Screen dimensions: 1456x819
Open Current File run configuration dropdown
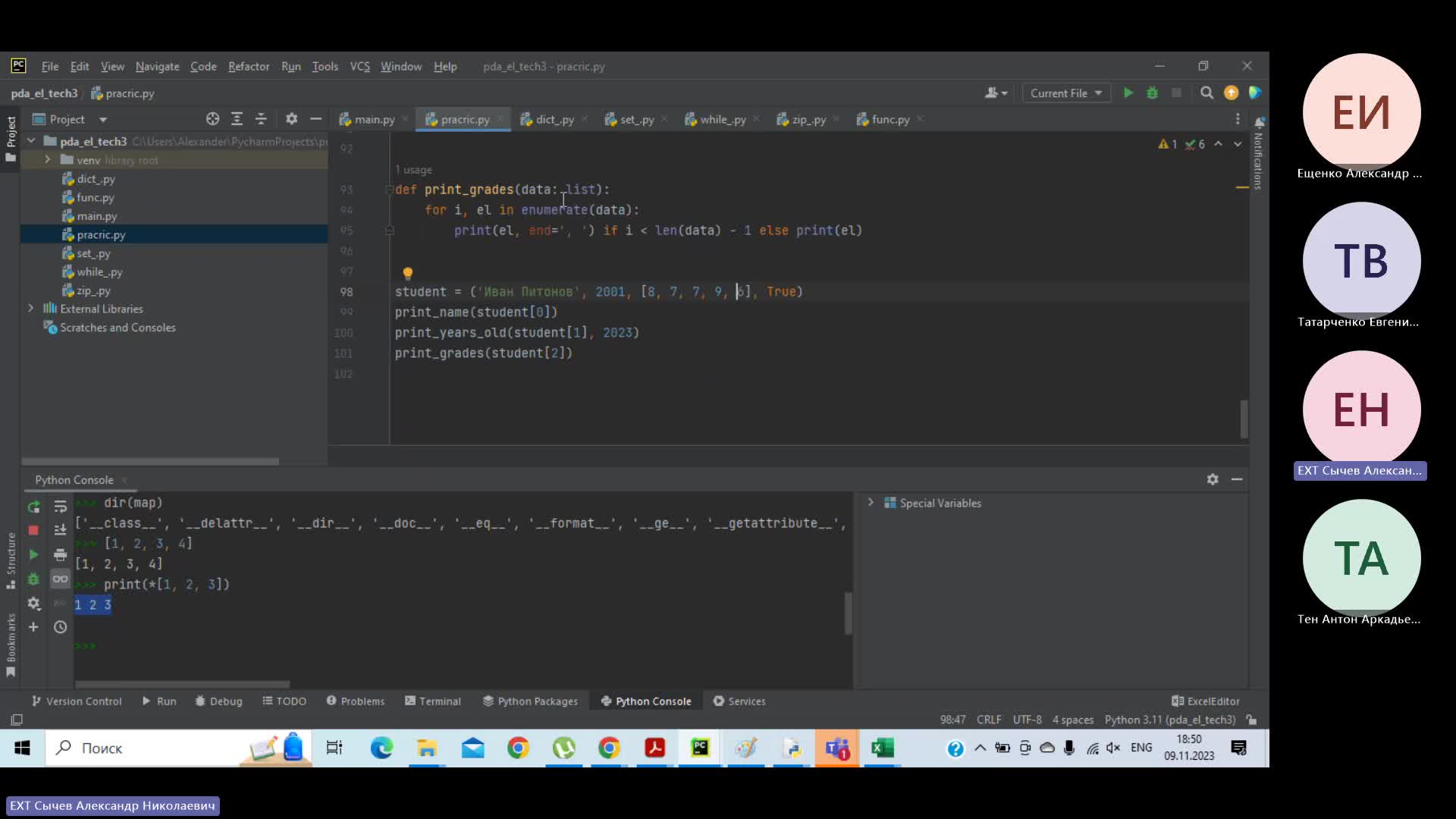[x=1065, y=93]
